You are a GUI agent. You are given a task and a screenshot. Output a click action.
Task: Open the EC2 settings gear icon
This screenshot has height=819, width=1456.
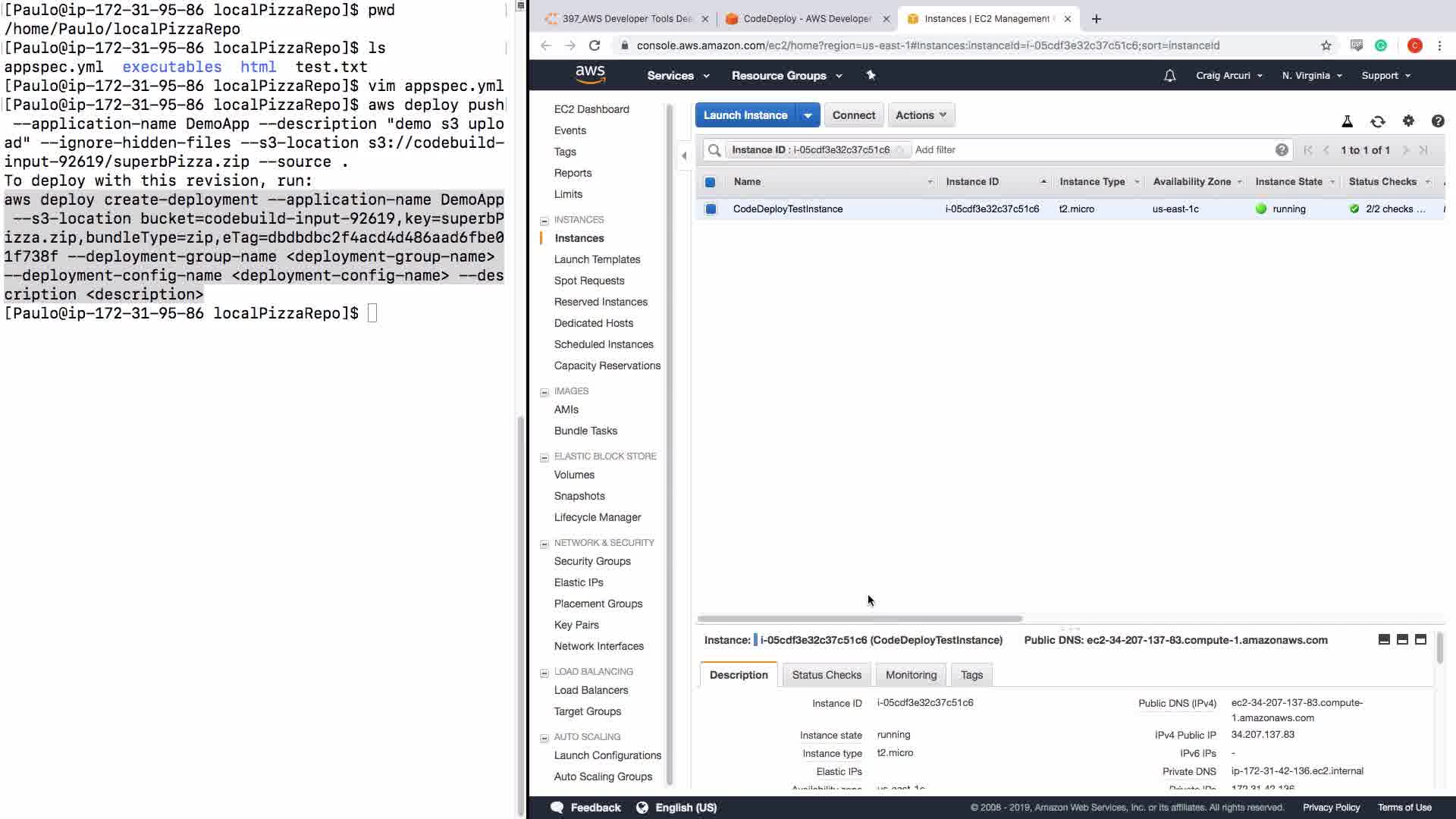[1408, 121]
